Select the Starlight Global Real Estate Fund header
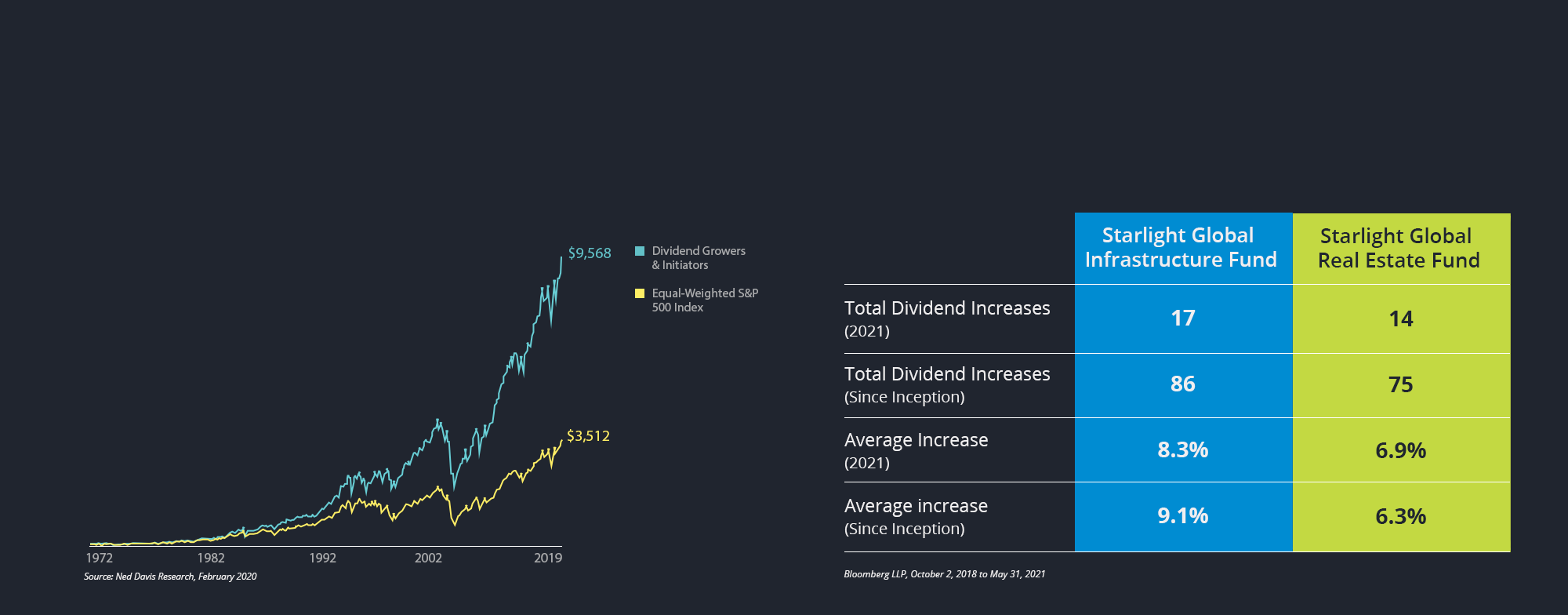 1399,248
